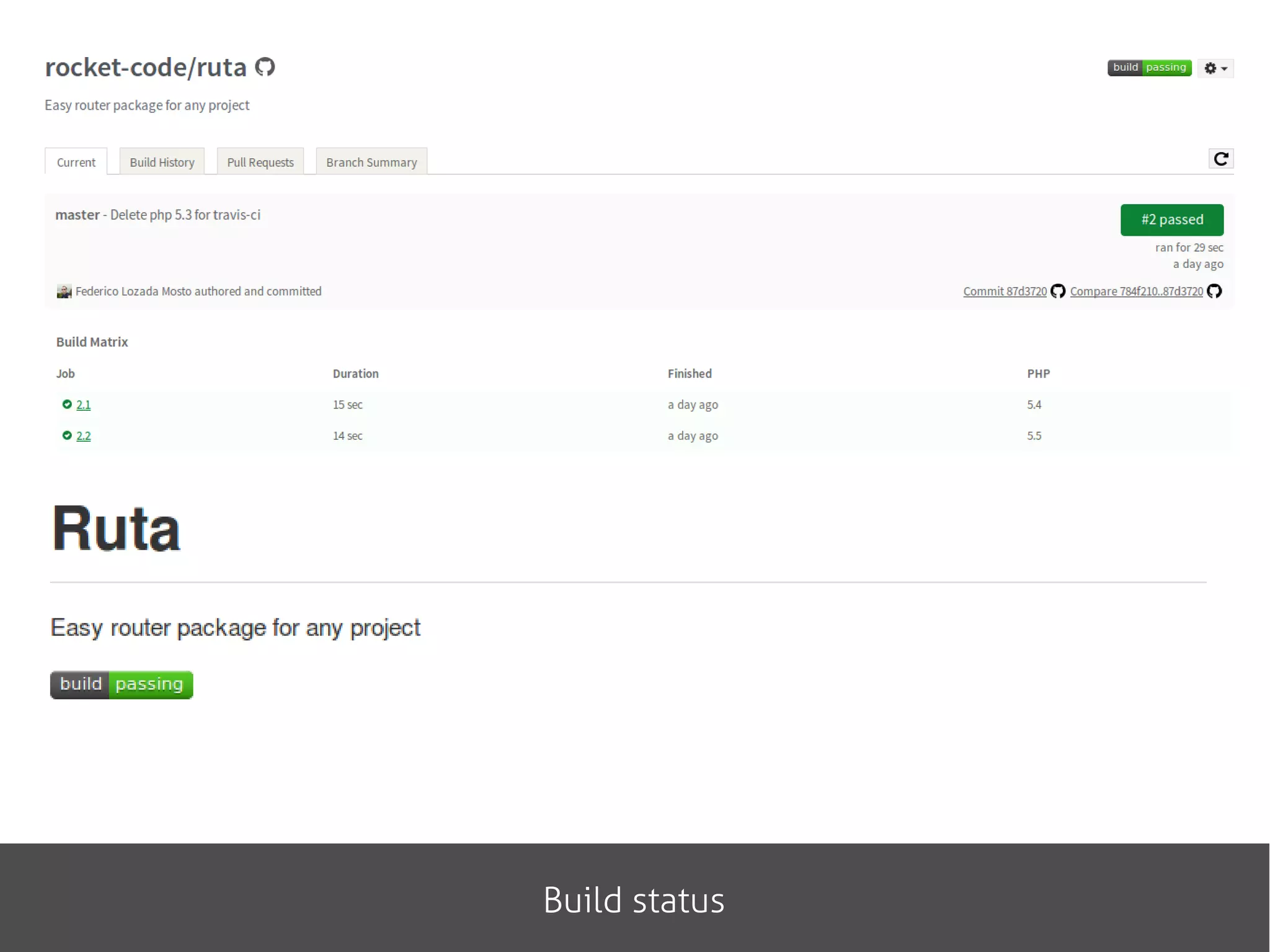
Task: Open the Branch Summary tab
Action: click(371, 162)
